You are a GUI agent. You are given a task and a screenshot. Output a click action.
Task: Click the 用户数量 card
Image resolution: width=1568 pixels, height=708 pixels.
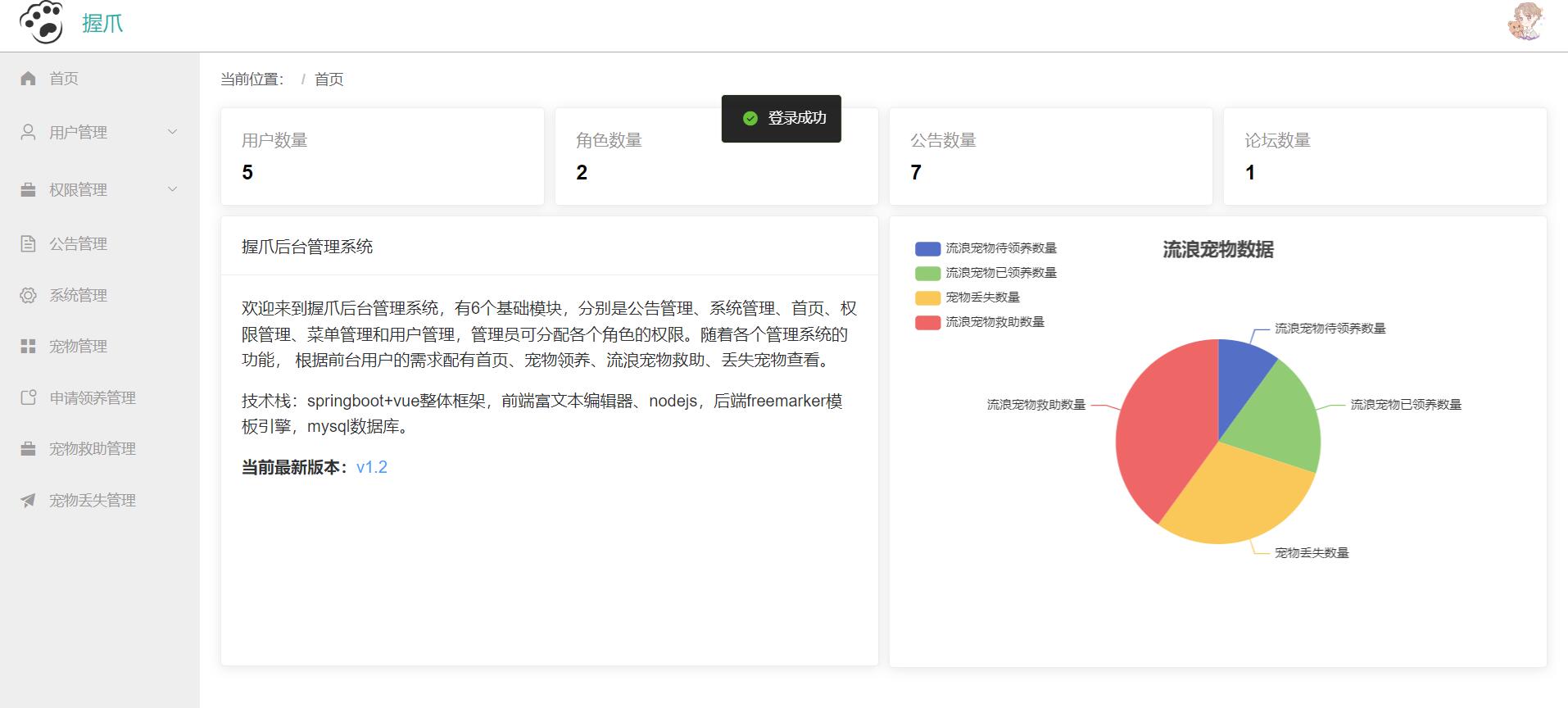click(x=383, y=157)
